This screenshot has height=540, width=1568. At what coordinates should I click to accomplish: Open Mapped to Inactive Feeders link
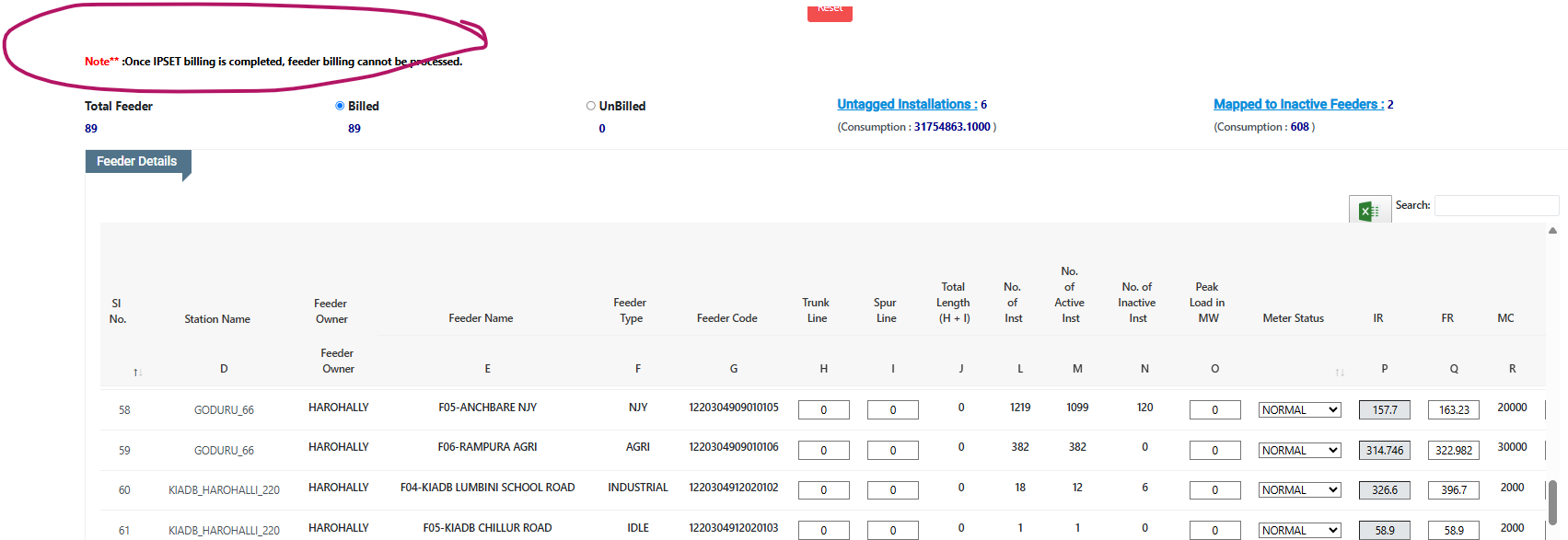tap(1298, 104)
